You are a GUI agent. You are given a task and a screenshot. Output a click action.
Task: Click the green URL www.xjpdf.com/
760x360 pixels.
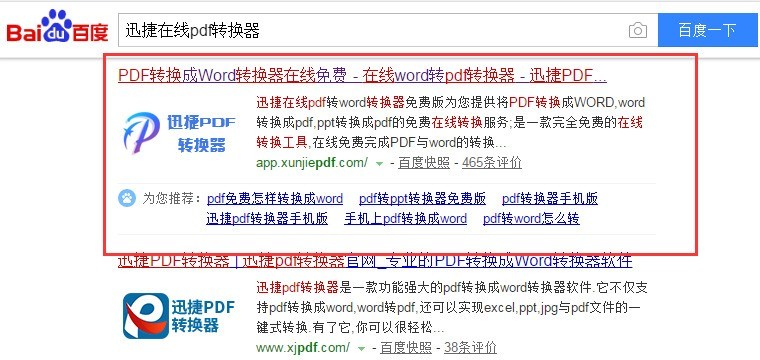(302, 348)
